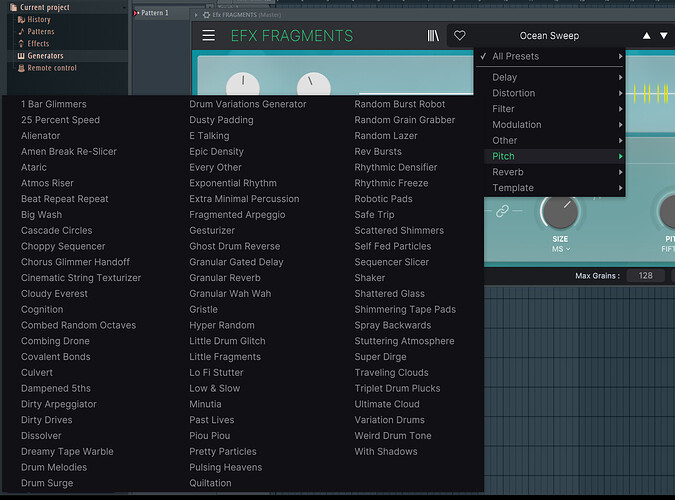Image resolution: width=675 pixels, height=500 pixels.
Task: Favorite the Ocean Sweep preset with heart
Action: (460, 35)
